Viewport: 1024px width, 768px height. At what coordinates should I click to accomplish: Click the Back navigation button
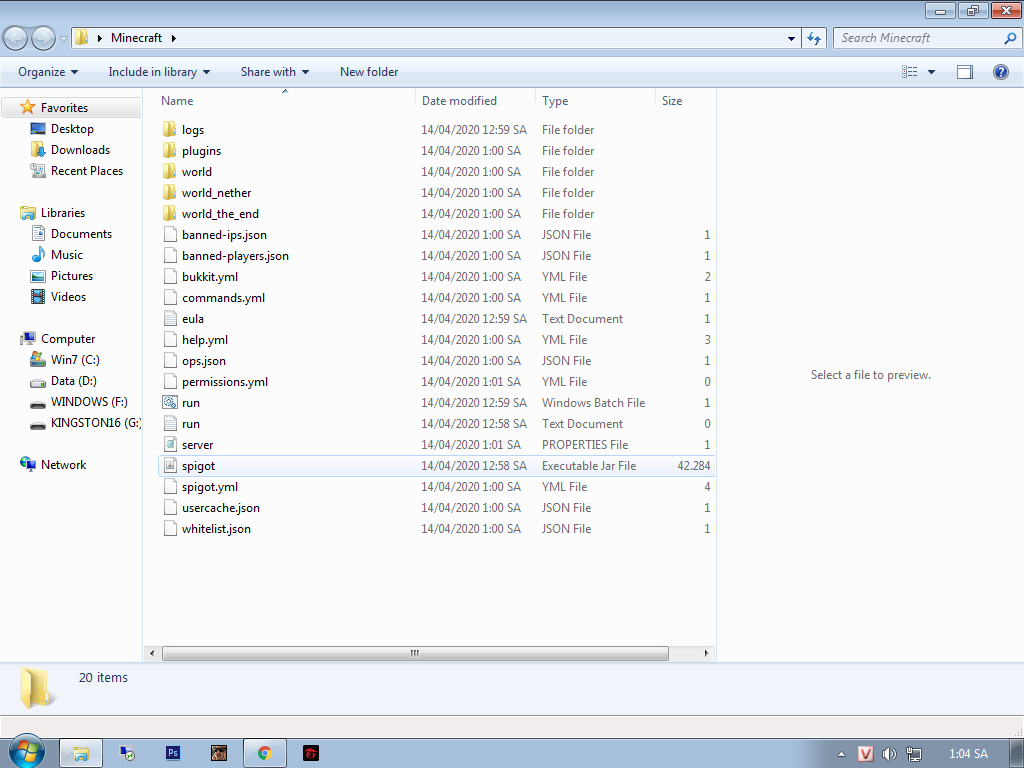click(16, 38)
